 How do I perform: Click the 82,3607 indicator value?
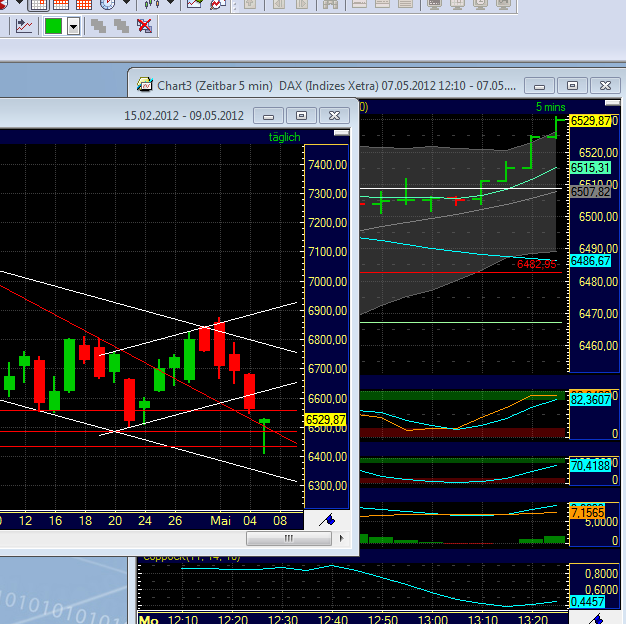coord(590,400)
